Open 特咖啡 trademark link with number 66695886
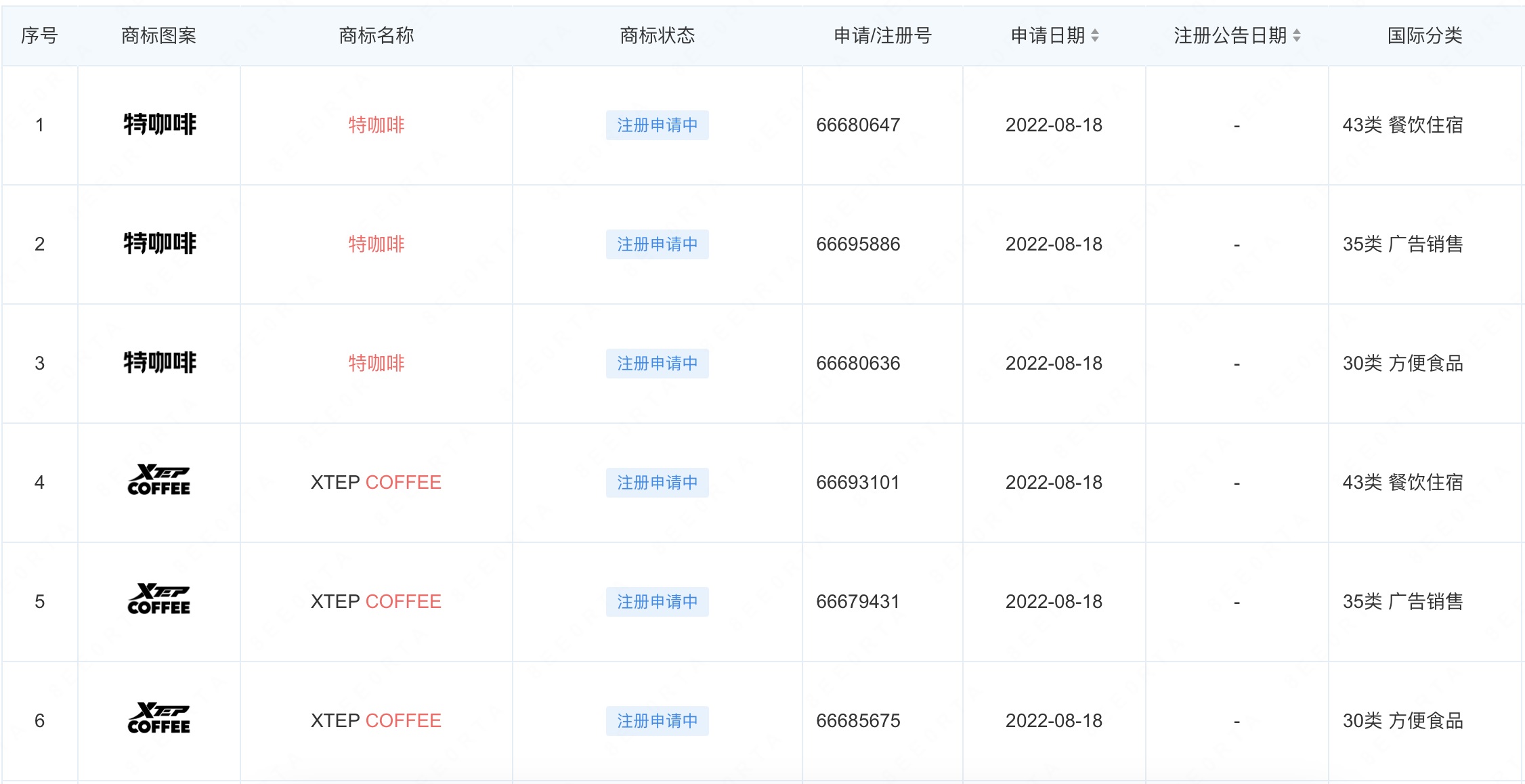Screen dimensions: 1525x784 click(376, 244)
